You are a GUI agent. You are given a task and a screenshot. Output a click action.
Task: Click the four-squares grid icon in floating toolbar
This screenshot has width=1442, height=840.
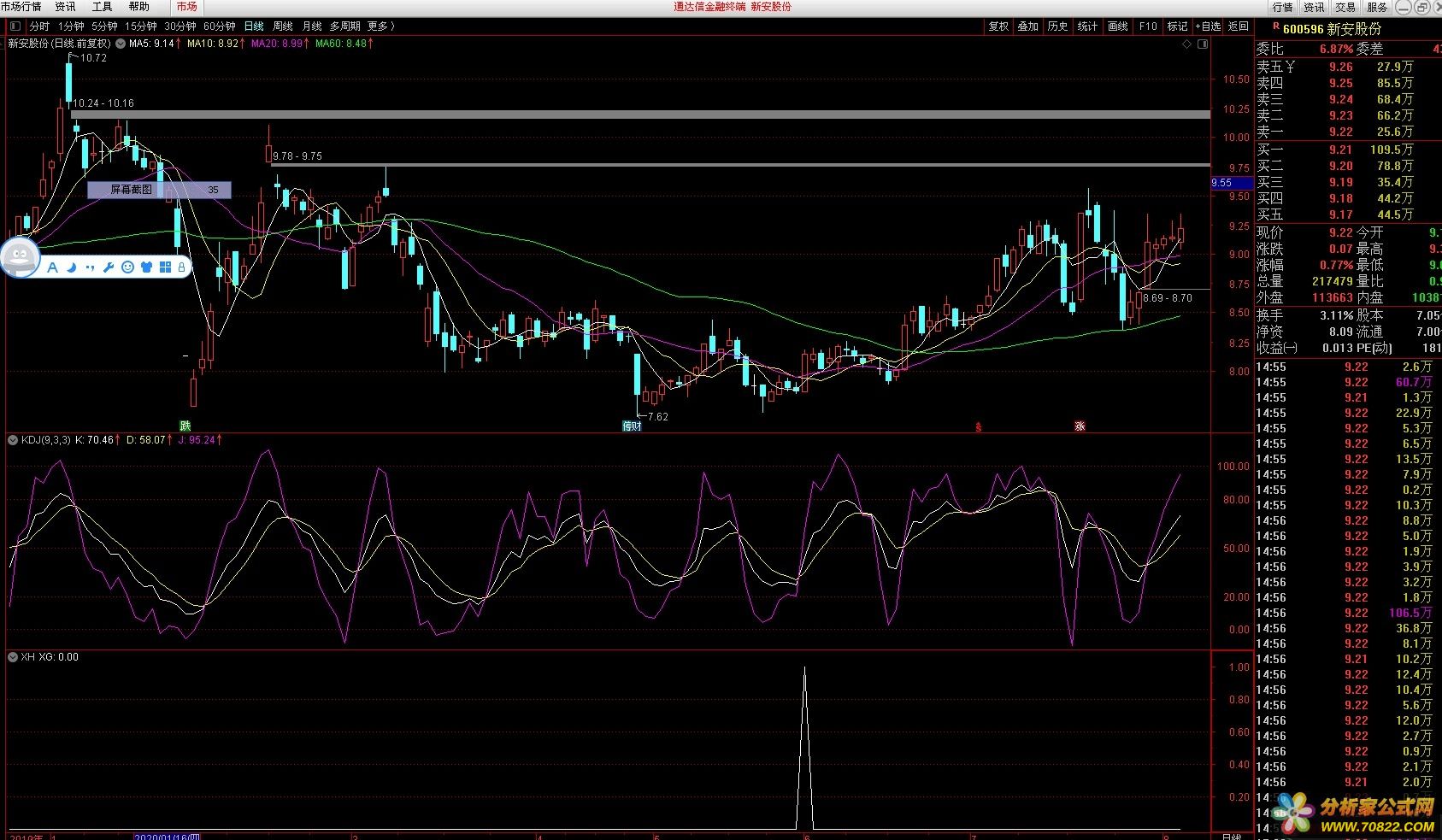tap(165, 267)
